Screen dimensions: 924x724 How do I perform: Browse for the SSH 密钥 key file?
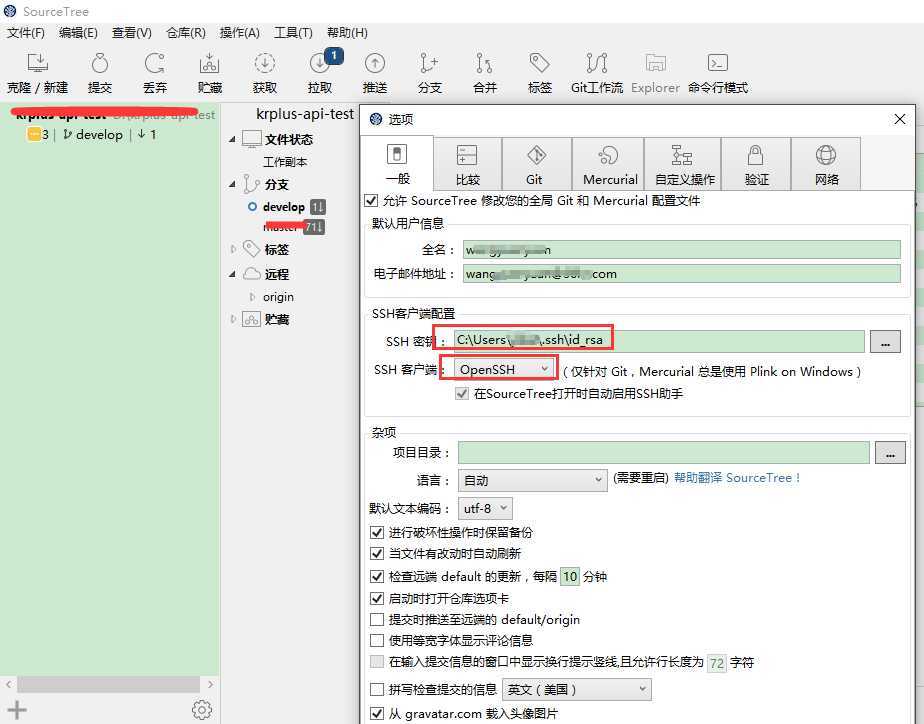pyautogui.click(x=885, y=341)
